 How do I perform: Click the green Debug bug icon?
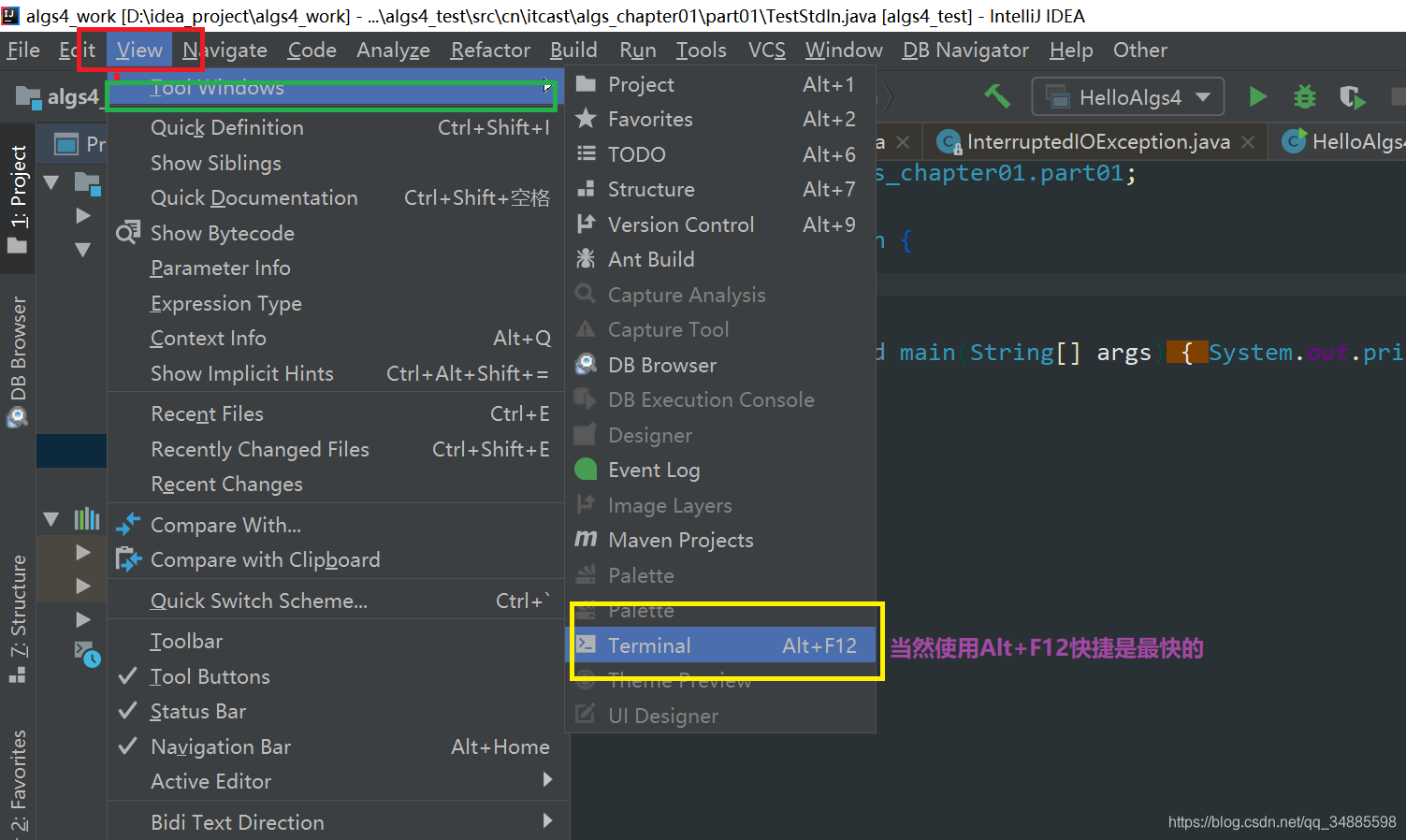1304,96
